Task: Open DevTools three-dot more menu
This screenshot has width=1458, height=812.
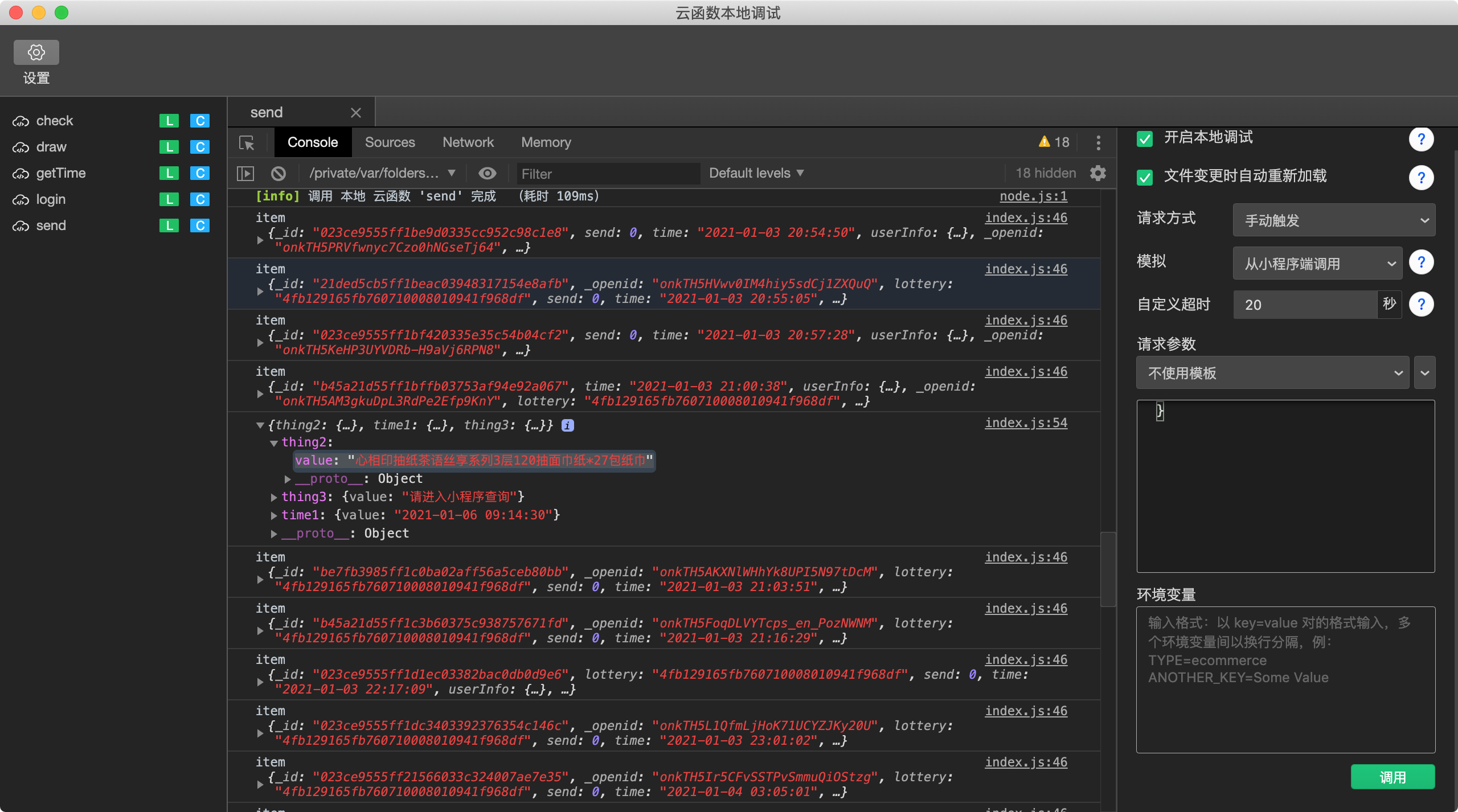Action: (1098, 142)
